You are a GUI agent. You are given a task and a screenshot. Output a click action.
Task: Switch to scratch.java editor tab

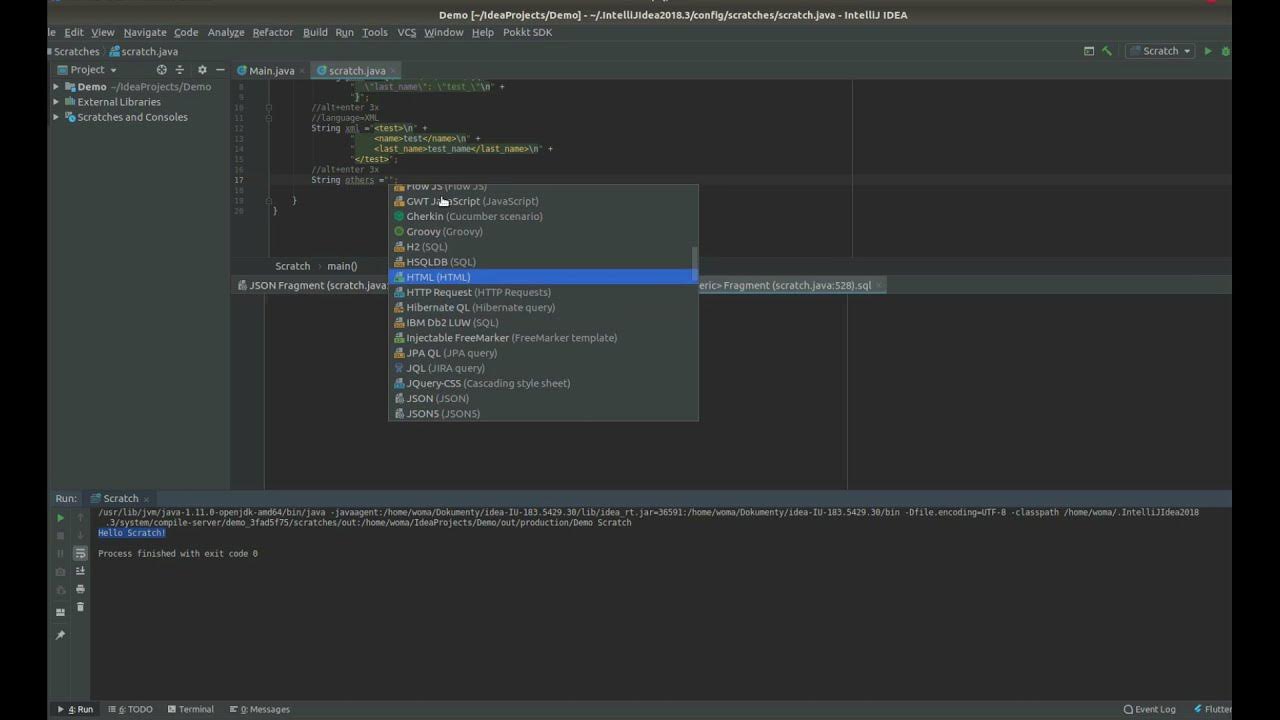(357, 71)
